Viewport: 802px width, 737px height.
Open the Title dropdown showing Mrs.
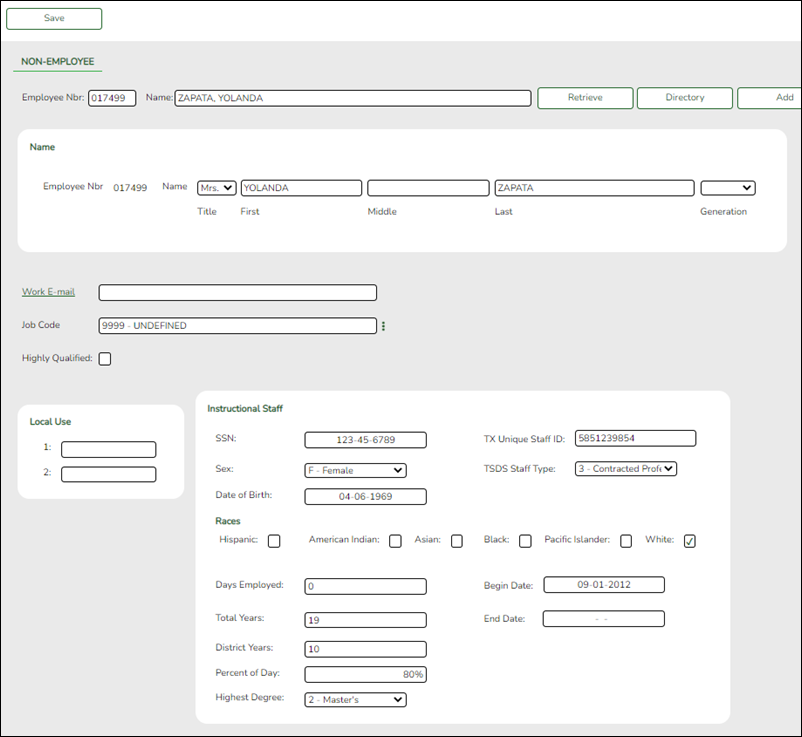point(216,188)
